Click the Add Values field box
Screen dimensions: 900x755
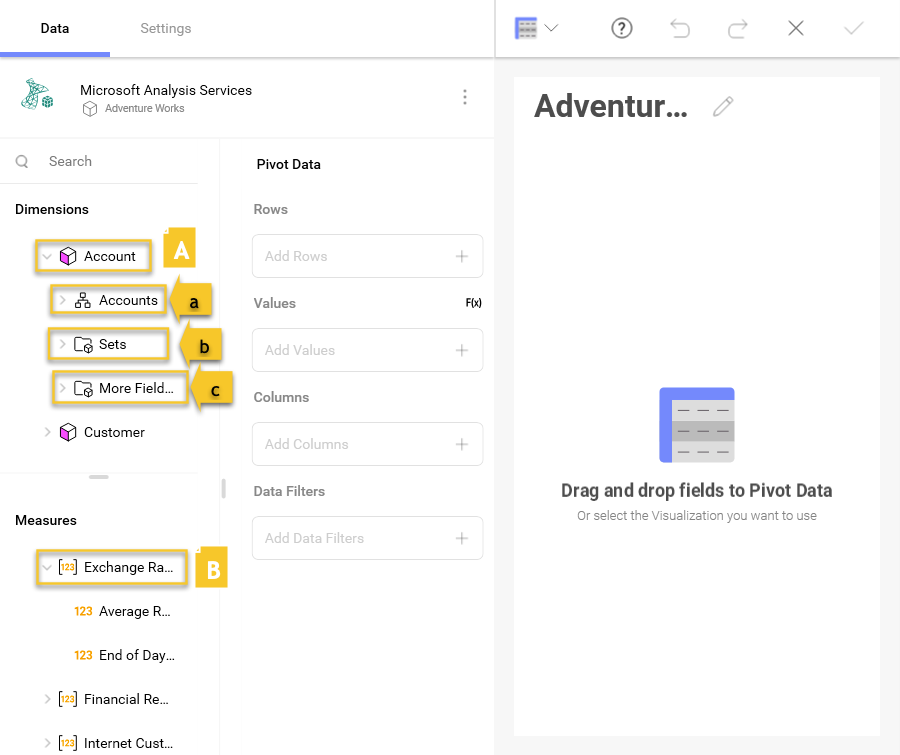pyautogui.click(x=355, y=350)
